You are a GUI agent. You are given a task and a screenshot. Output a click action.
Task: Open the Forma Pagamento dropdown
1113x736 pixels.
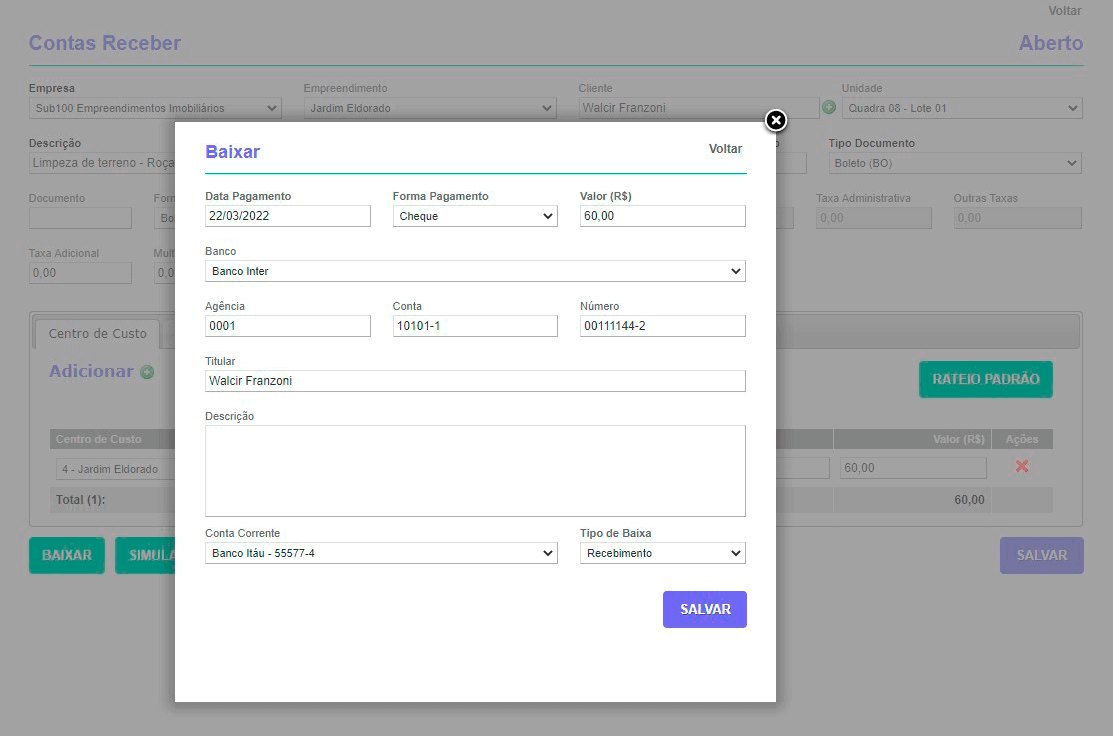[x=475, y=216]
